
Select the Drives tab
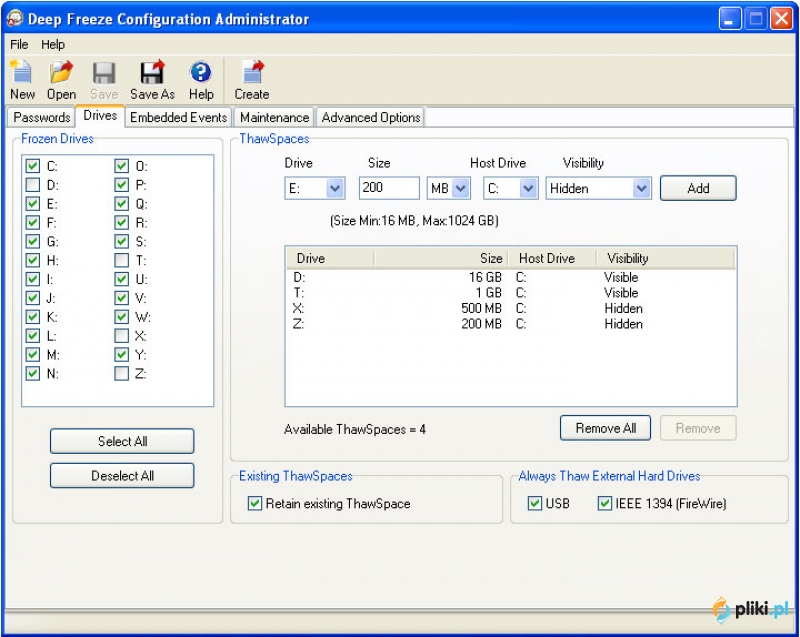point(100,116)
